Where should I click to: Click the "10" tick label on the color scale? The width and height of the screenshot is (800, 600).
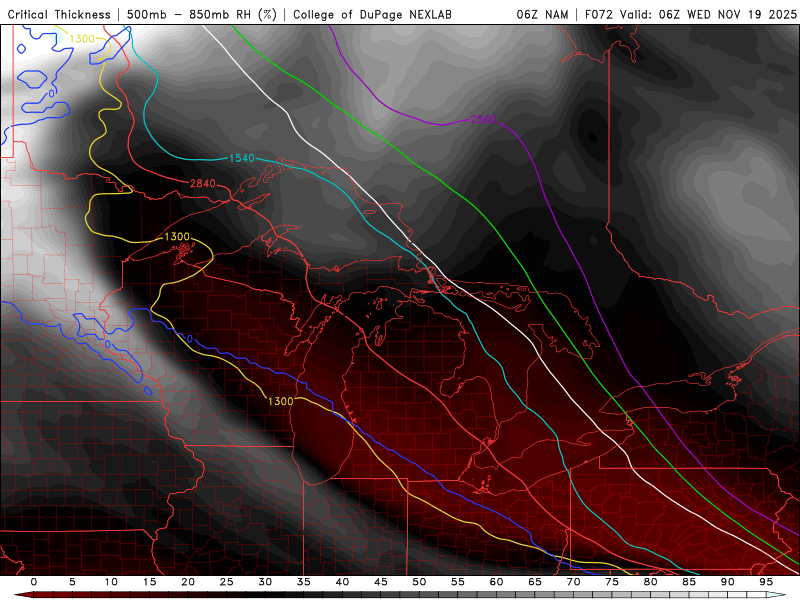coord(111,582)
